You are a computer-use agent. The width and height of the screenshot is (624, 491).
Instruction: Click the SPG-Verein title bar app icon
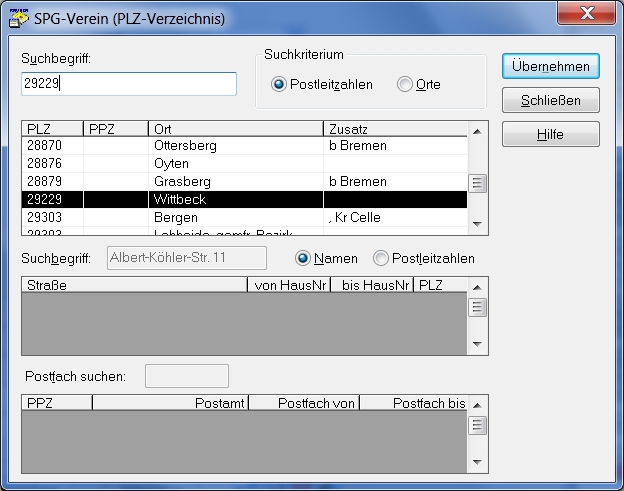click(x=18, y=16)
